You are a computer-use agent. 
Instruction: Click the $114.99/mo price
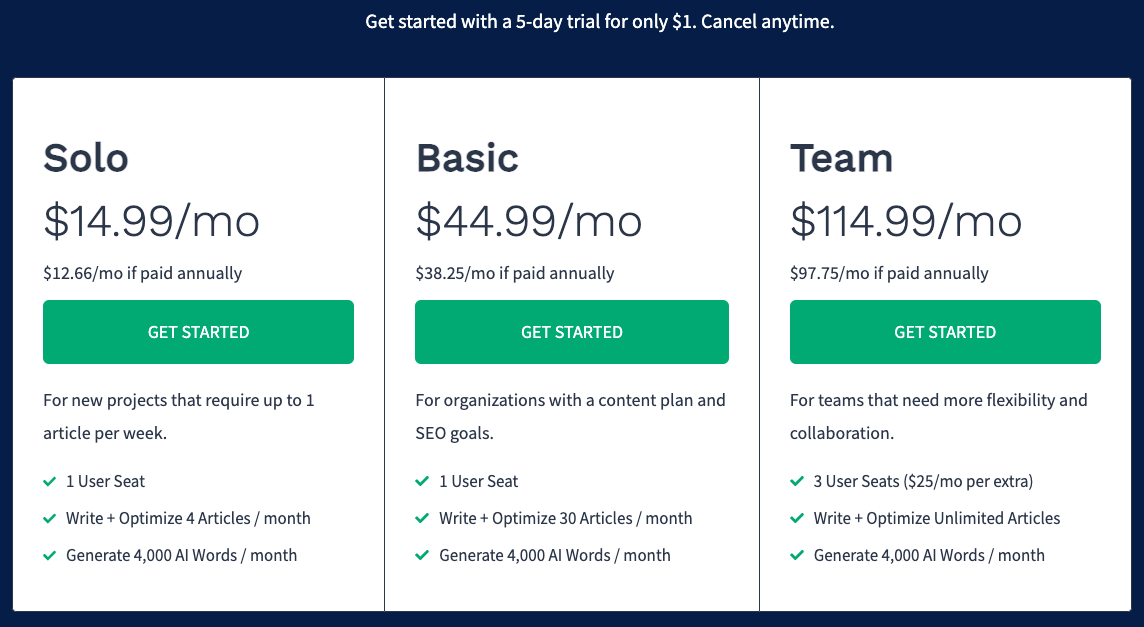pos(906,221)
